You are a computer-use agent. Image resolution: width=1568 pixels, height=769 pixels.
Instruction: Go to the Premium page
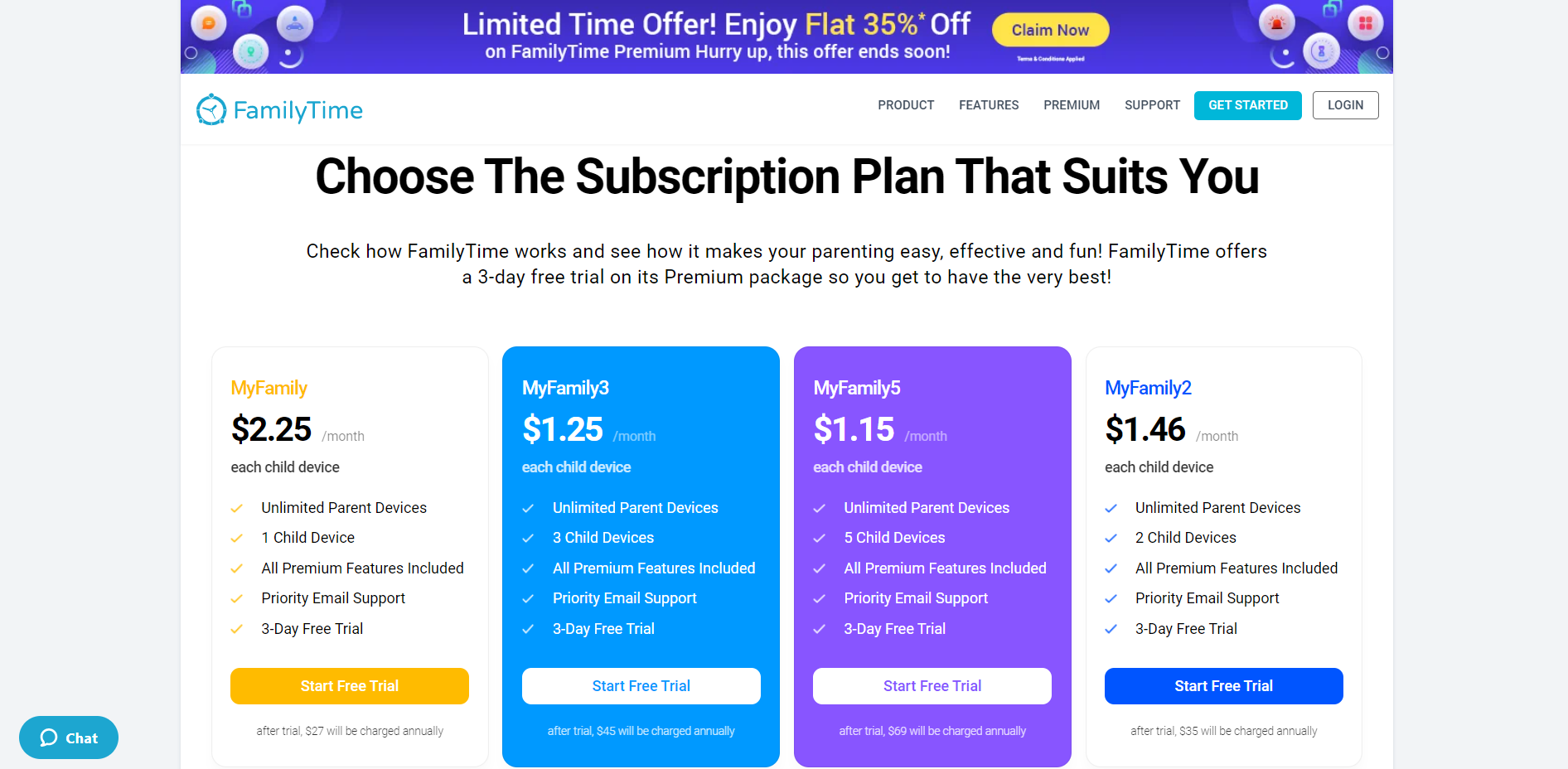click(x=1072, y=105)
